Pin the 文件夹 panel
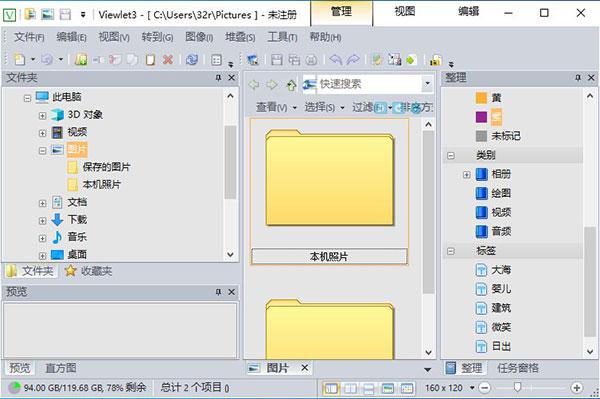The image size is (600, 399). (x=218, y=78)
